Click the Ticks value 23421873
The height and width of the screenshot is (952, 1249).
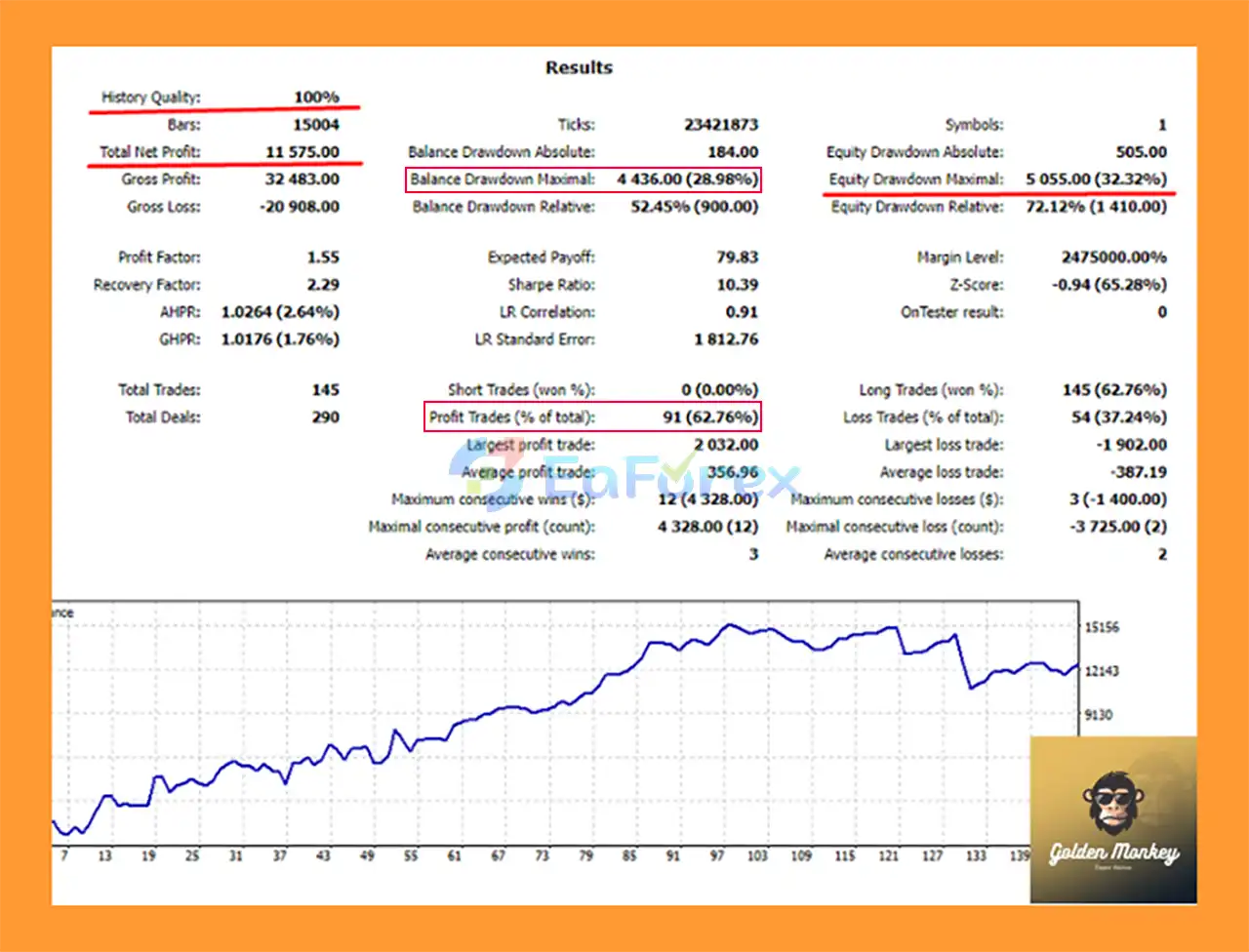pos(720,125)
